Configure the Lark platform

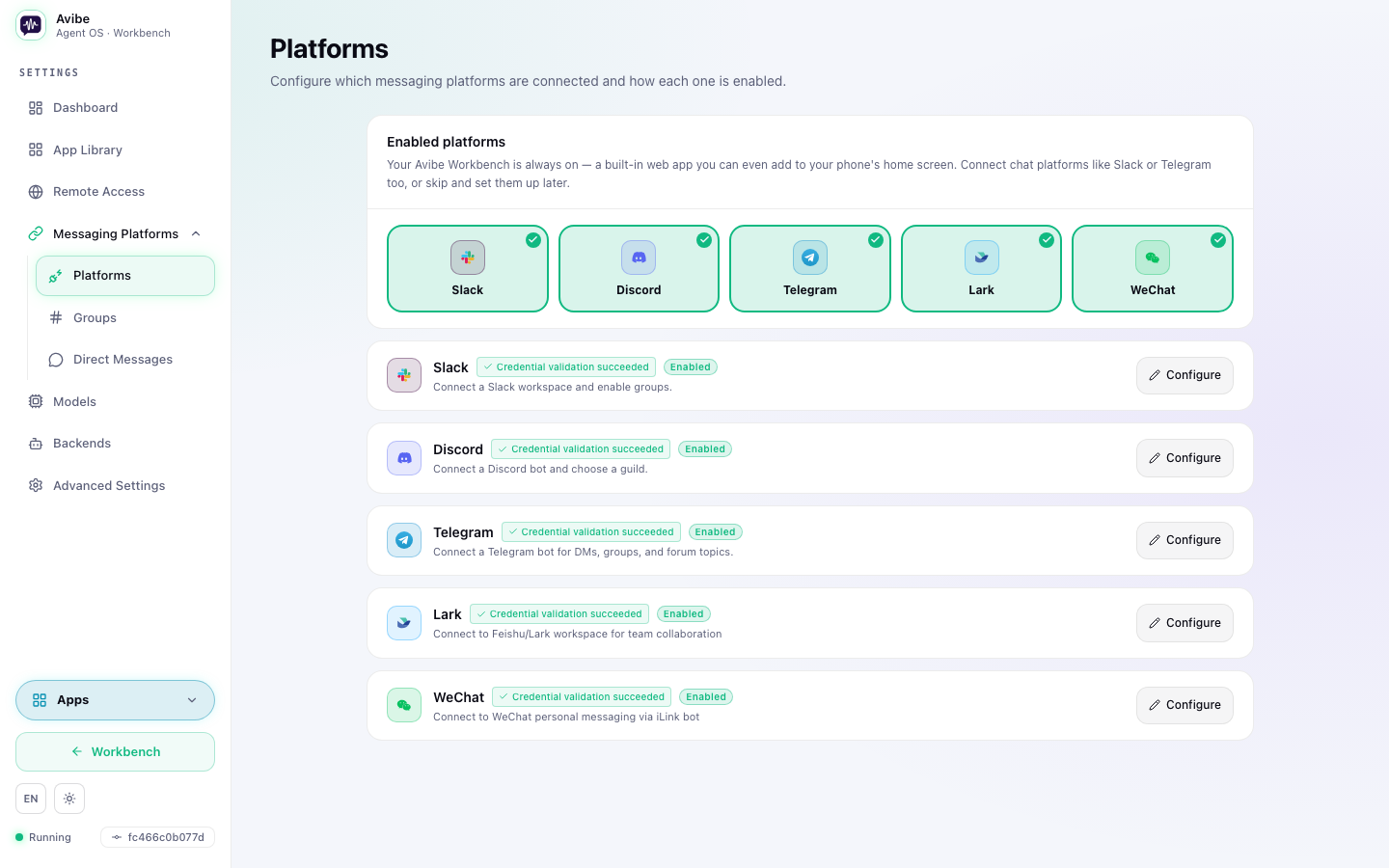point(1185,623)
